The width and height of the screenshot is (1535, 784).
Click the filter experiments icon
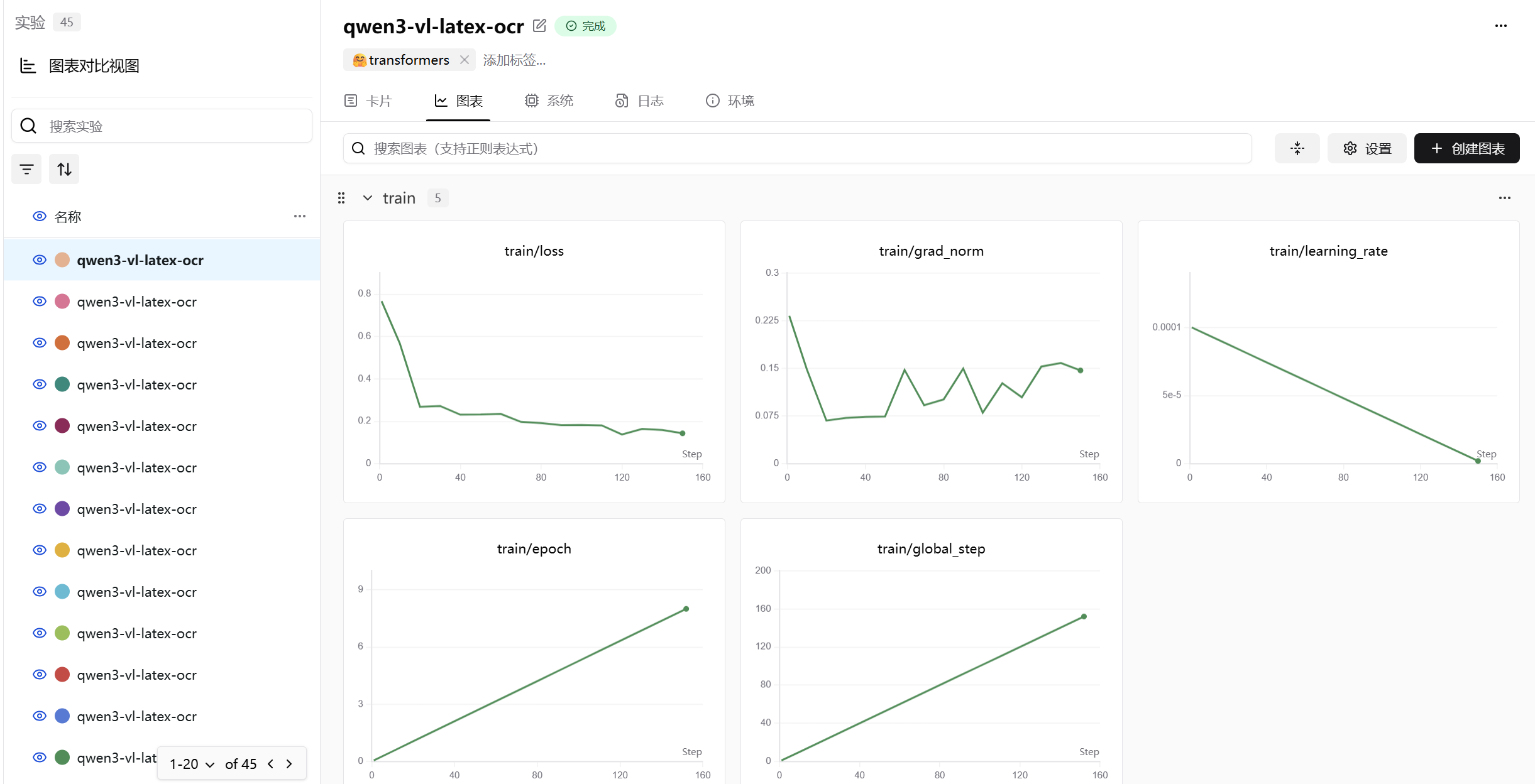click(26, 169)
